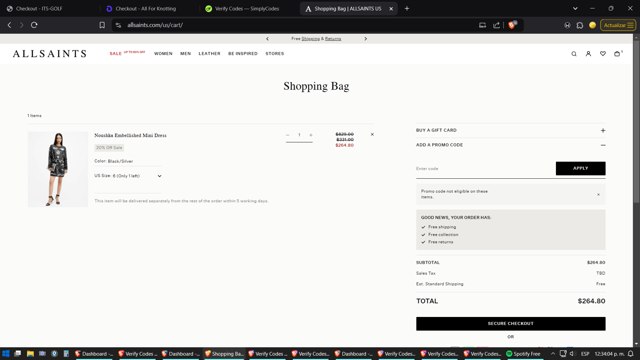Open the yellow profile avatar icon
The height and width of the screenshot is (360, 640).
(x=592, y=25)
